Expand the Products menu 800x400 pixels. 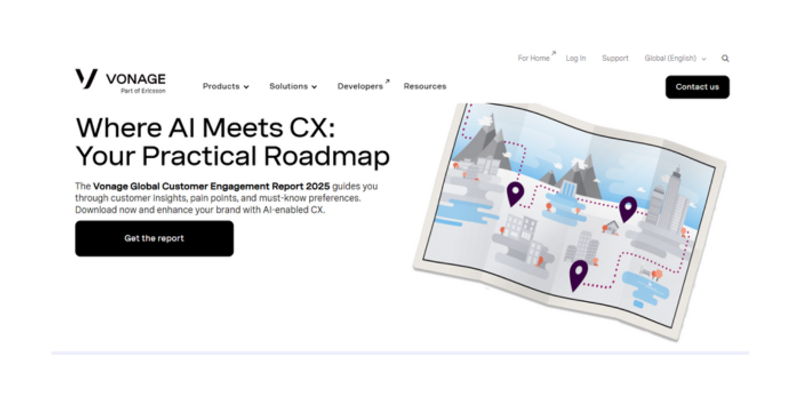(226, 87)
